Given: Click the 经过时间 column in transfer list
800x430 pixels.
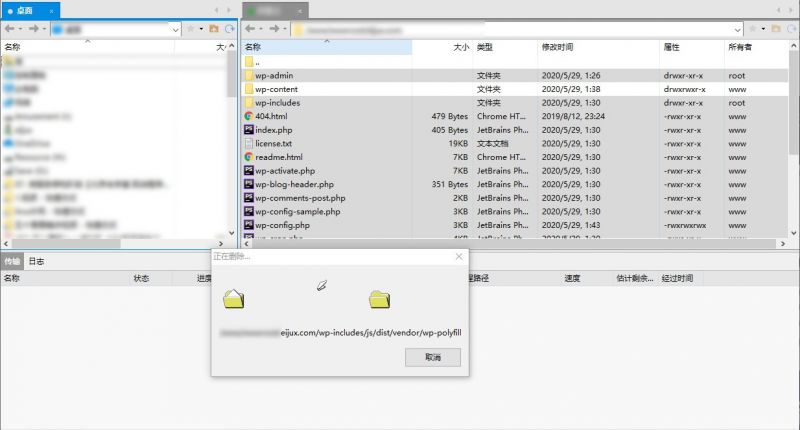Looking at the screenshot, I should [x=677, y=278].
